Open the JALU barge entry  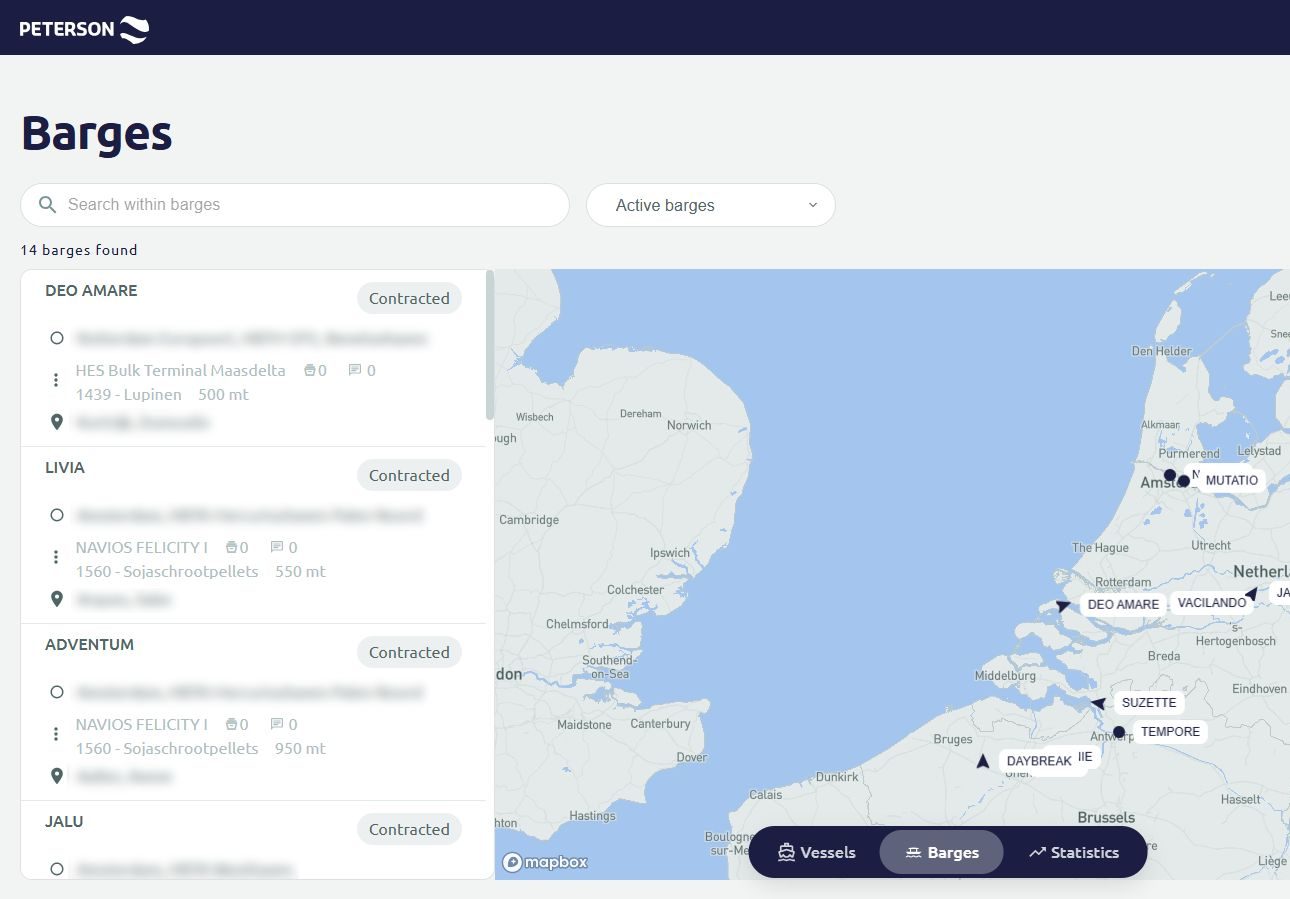tap(64, 822)
